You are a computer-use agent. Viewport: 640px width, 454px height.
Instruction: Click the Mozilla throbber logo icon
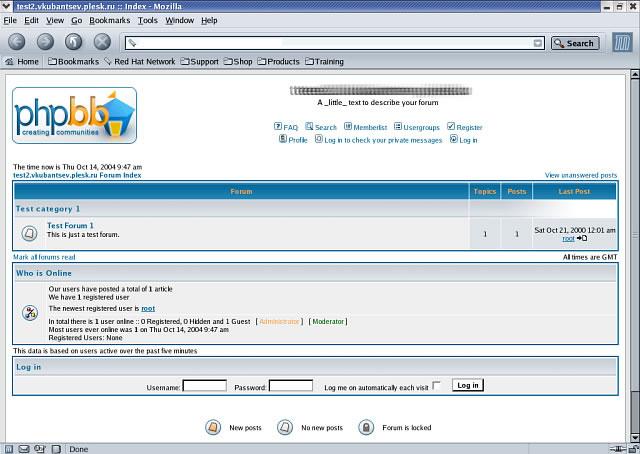coord(622,42)
